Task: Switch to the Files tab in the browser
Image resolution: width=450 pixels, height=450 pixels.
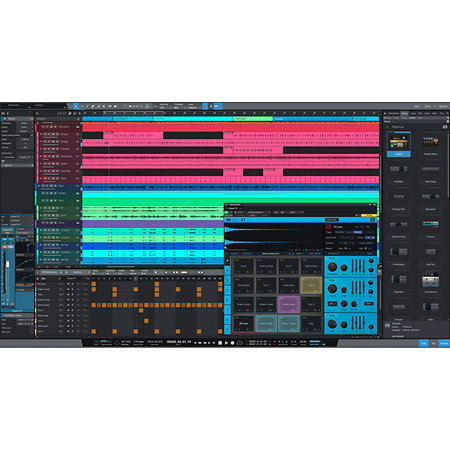Action: [x=420, y=114]
